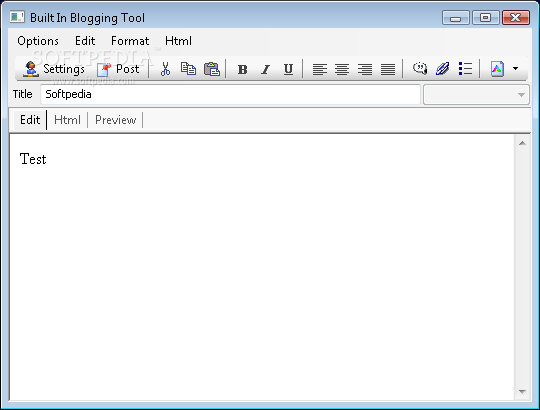Click the application icon in title bar
The image size is (540, 410).
[17, 17]
